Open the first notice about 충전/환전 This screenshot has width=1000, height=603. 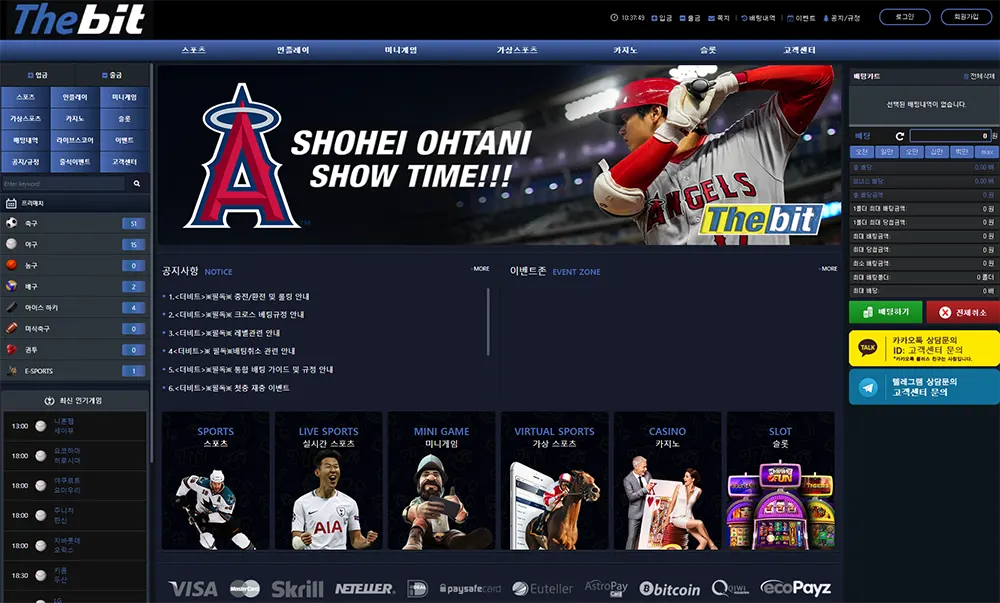pyautogui.click(x=239, y=296)
